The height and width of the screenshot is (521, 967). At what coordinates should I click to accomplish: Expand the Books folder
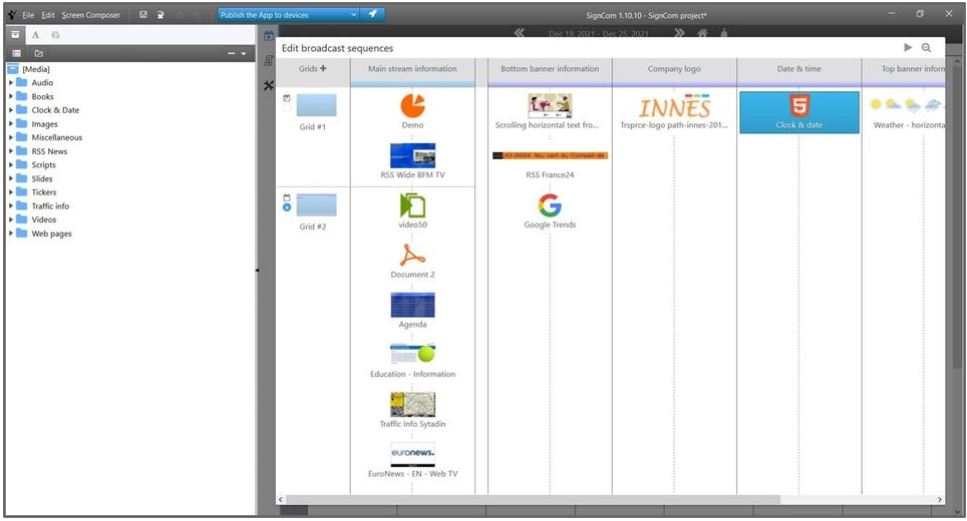point(10,96)
